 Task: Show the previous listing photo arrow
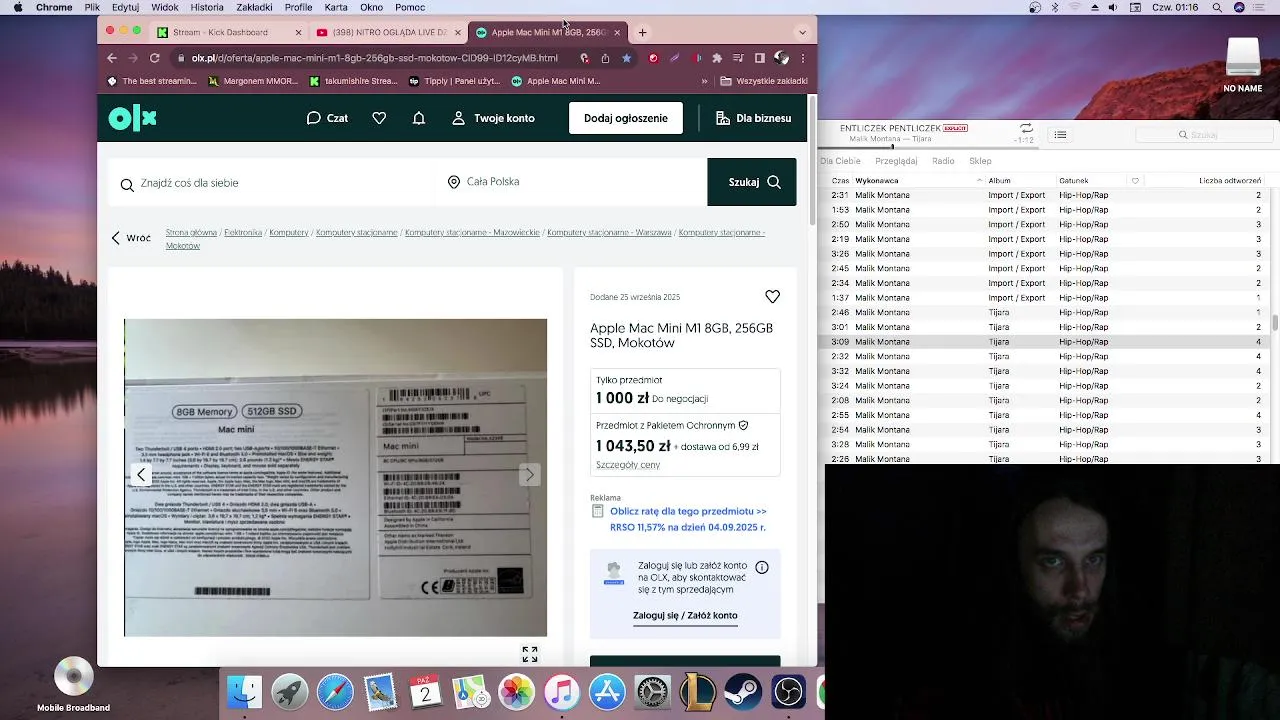click(142, 475)
